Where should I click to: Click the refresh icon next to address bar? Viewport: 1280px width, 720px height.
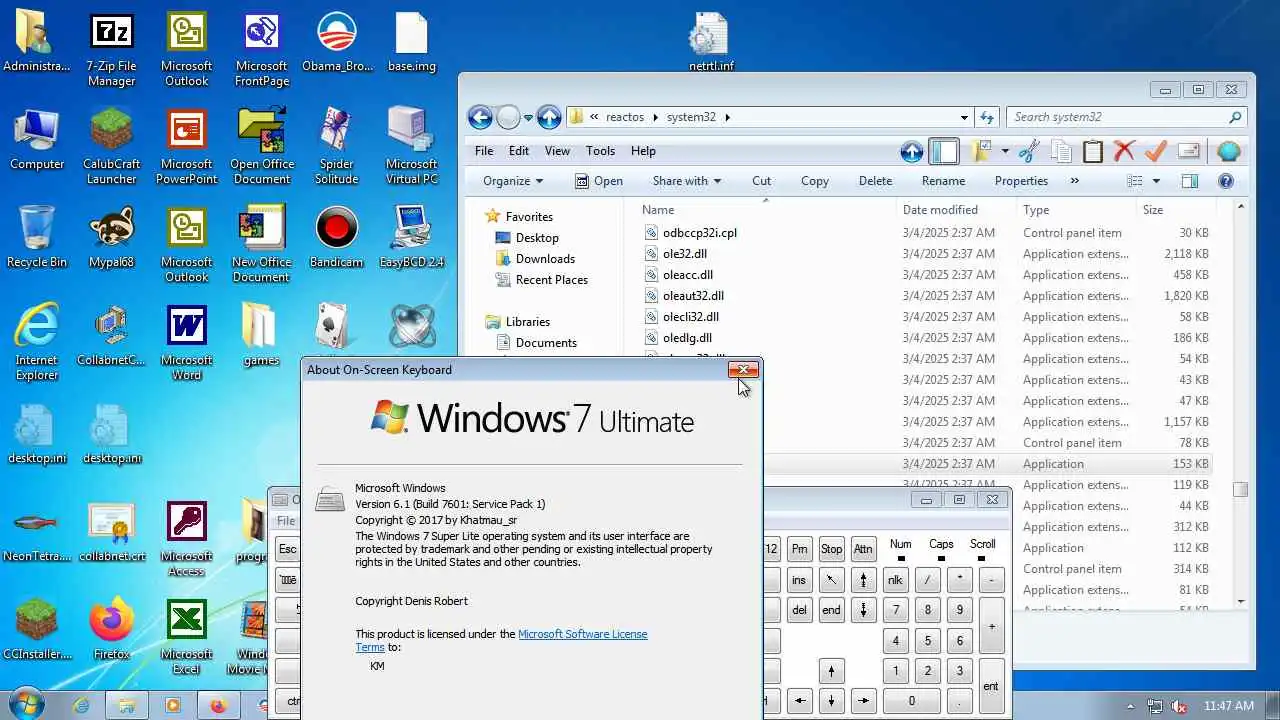click(987, 117)
